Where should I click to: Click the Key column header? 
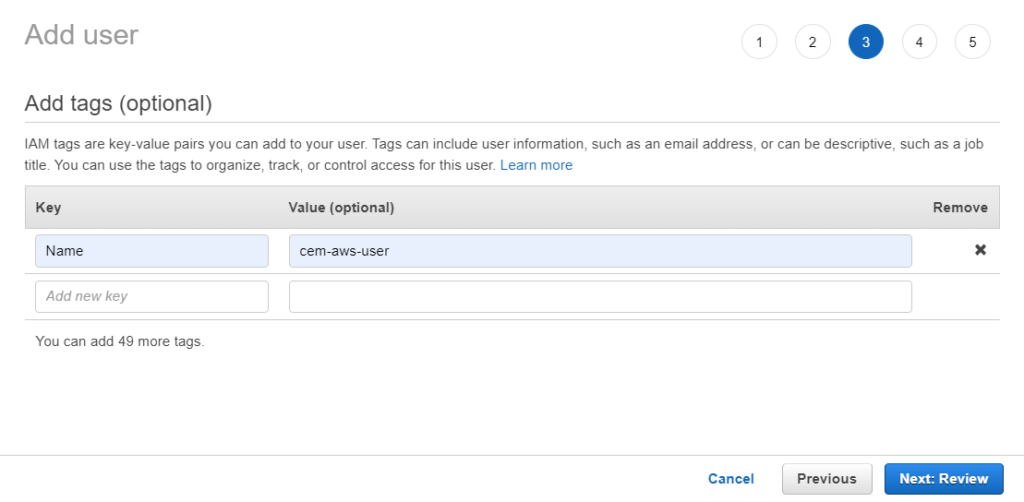point(48,208)
